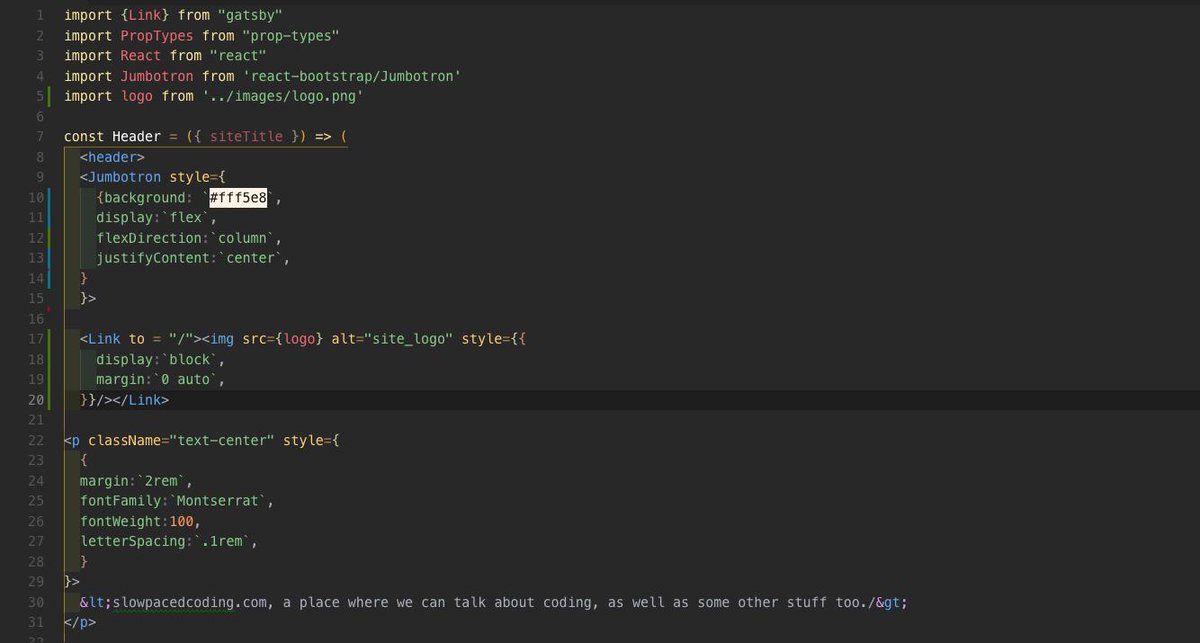
Task: Click the <header> tag on line 8
Action: click(x=112, y=157)
